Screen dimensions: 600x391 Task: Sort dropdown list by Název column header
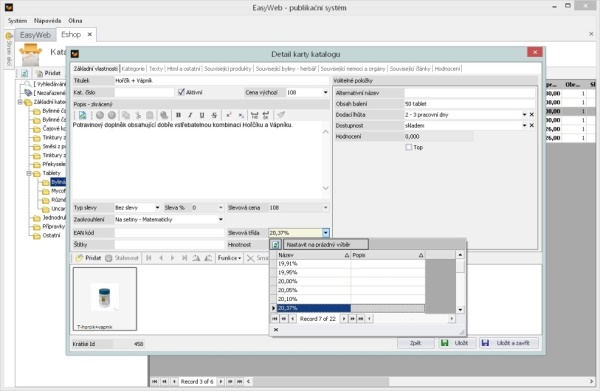pyautogui.click(x=313, y=255)
